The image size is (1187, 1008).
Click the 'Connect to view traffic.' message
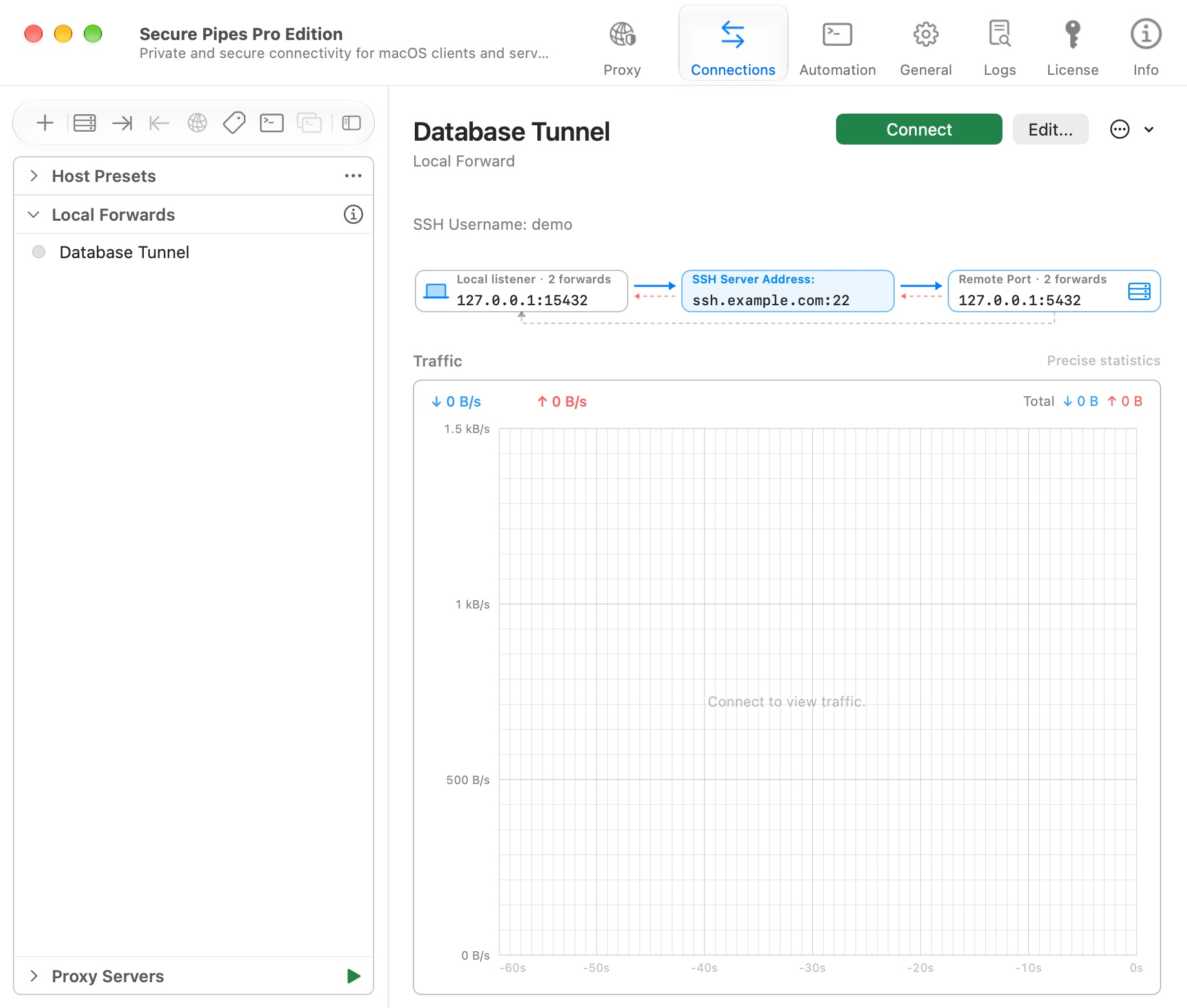click(786, 701)
